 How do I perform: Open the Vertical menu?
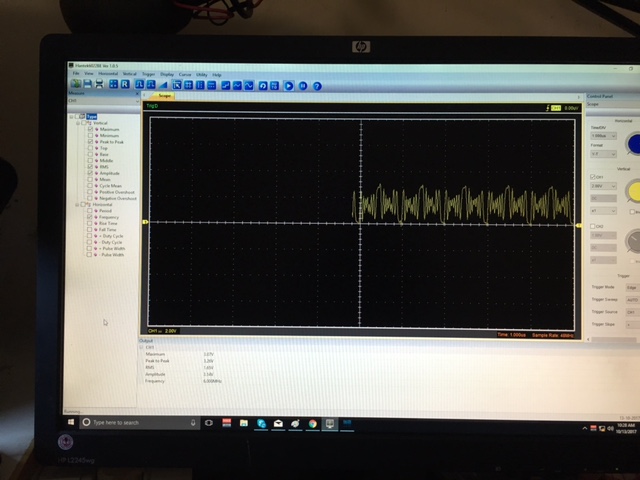point(129,74)
